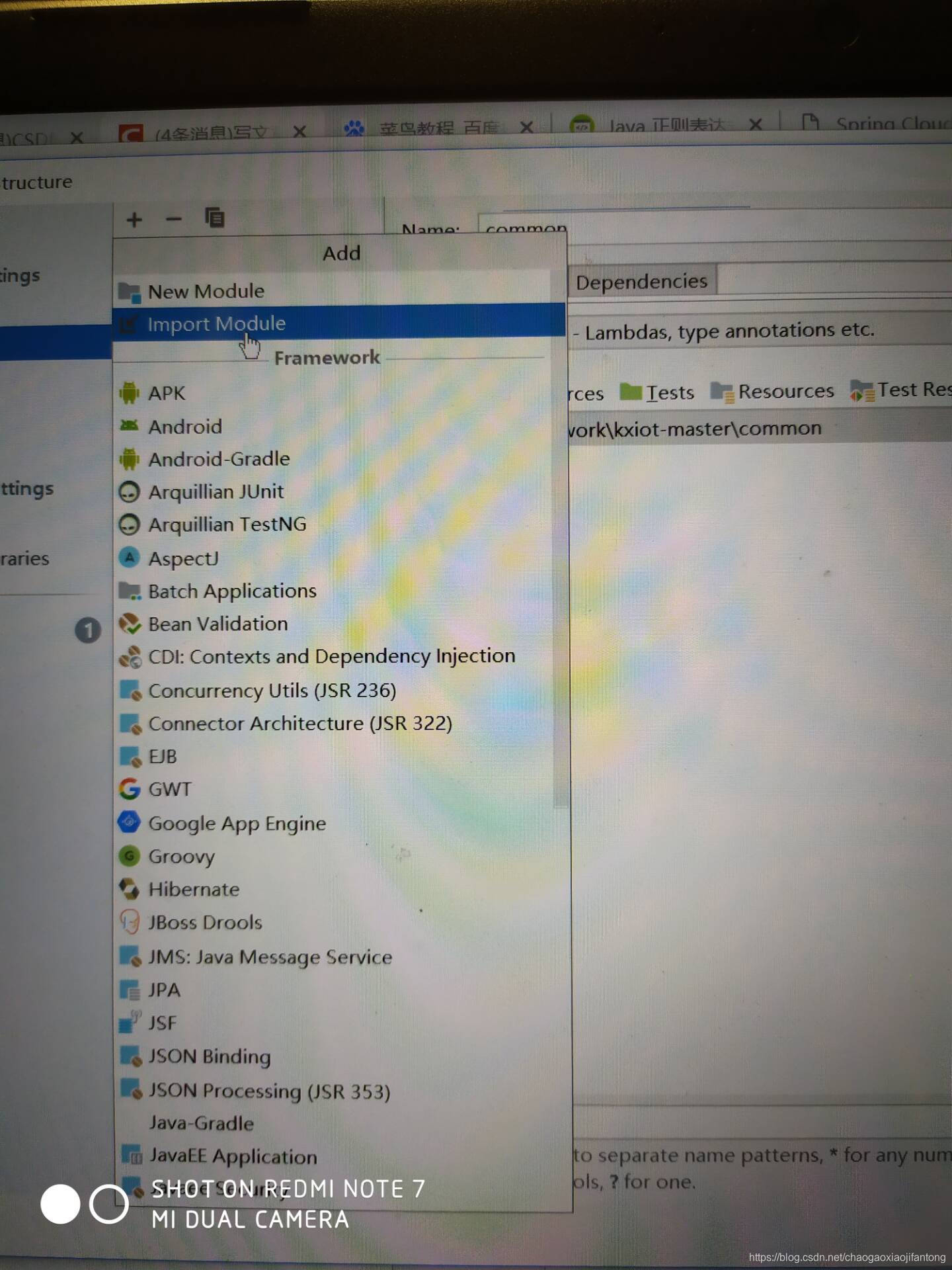Click the JBoss Drools icon
Viewport: 952px width, 1270px height.
pos(130,922)
